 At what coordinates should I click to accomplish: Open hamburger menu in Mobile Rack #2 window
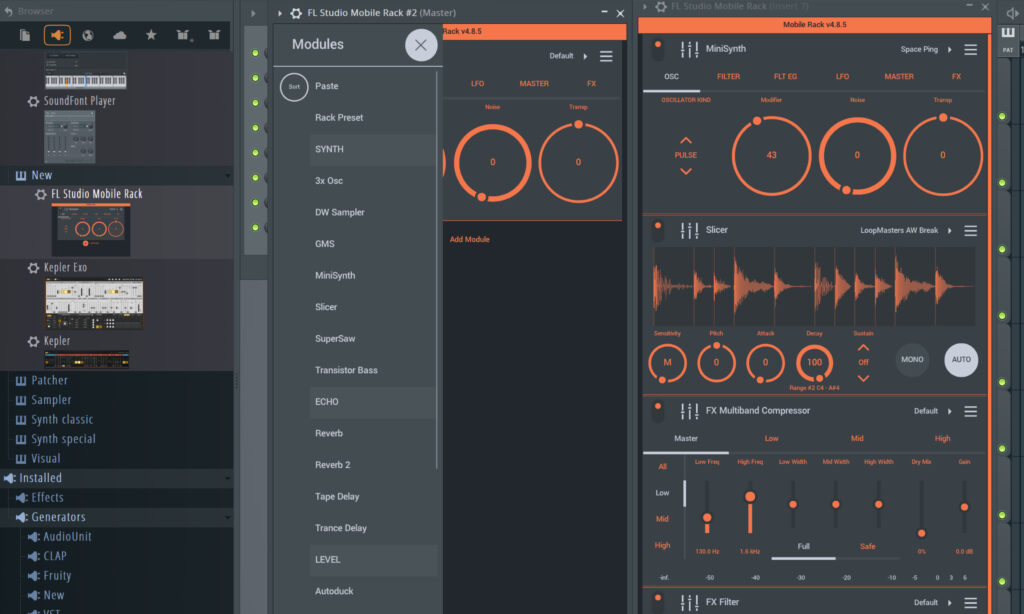click(x=606, y=56)
